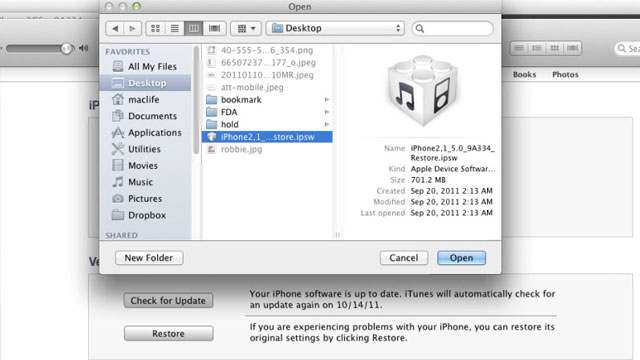Viewport: 640px width, 360px height.
Task: Click the maclife house icon
Action: 118,99
